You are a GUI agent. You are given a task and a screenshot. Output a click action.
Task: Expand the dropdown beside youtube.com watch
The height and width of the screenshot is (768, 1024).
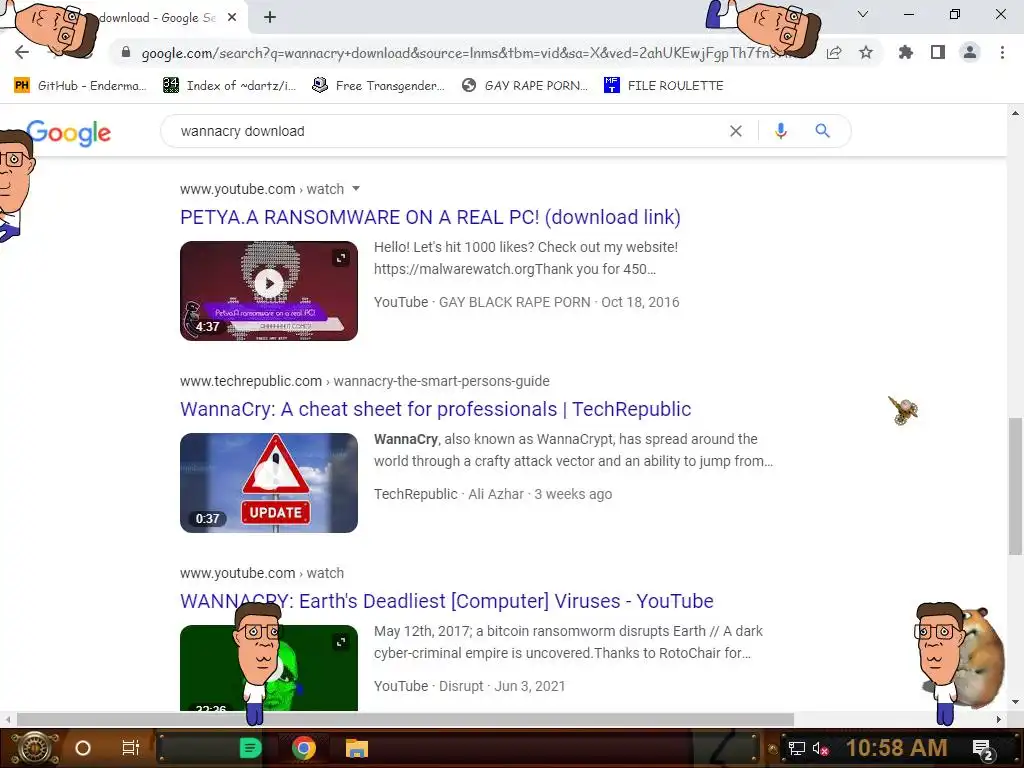pos(356,189)
